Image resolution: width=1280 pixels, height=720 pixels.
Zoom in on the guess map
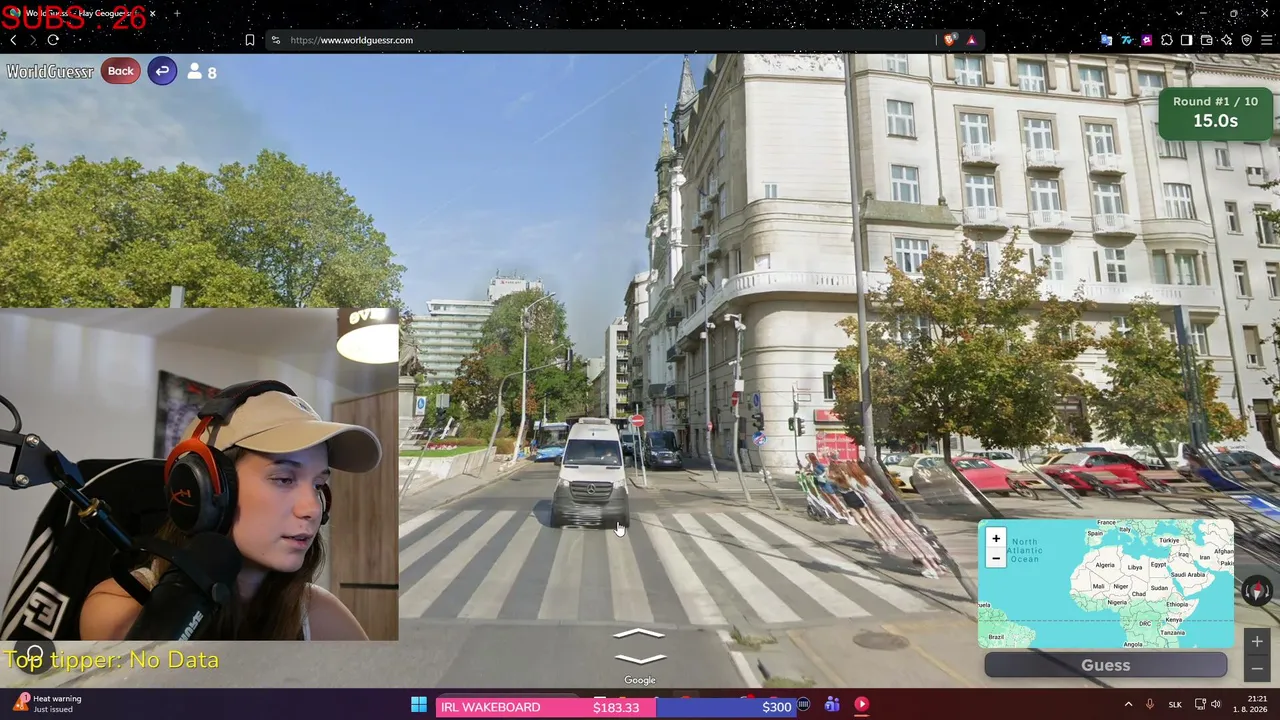click(x=995, y=538)
